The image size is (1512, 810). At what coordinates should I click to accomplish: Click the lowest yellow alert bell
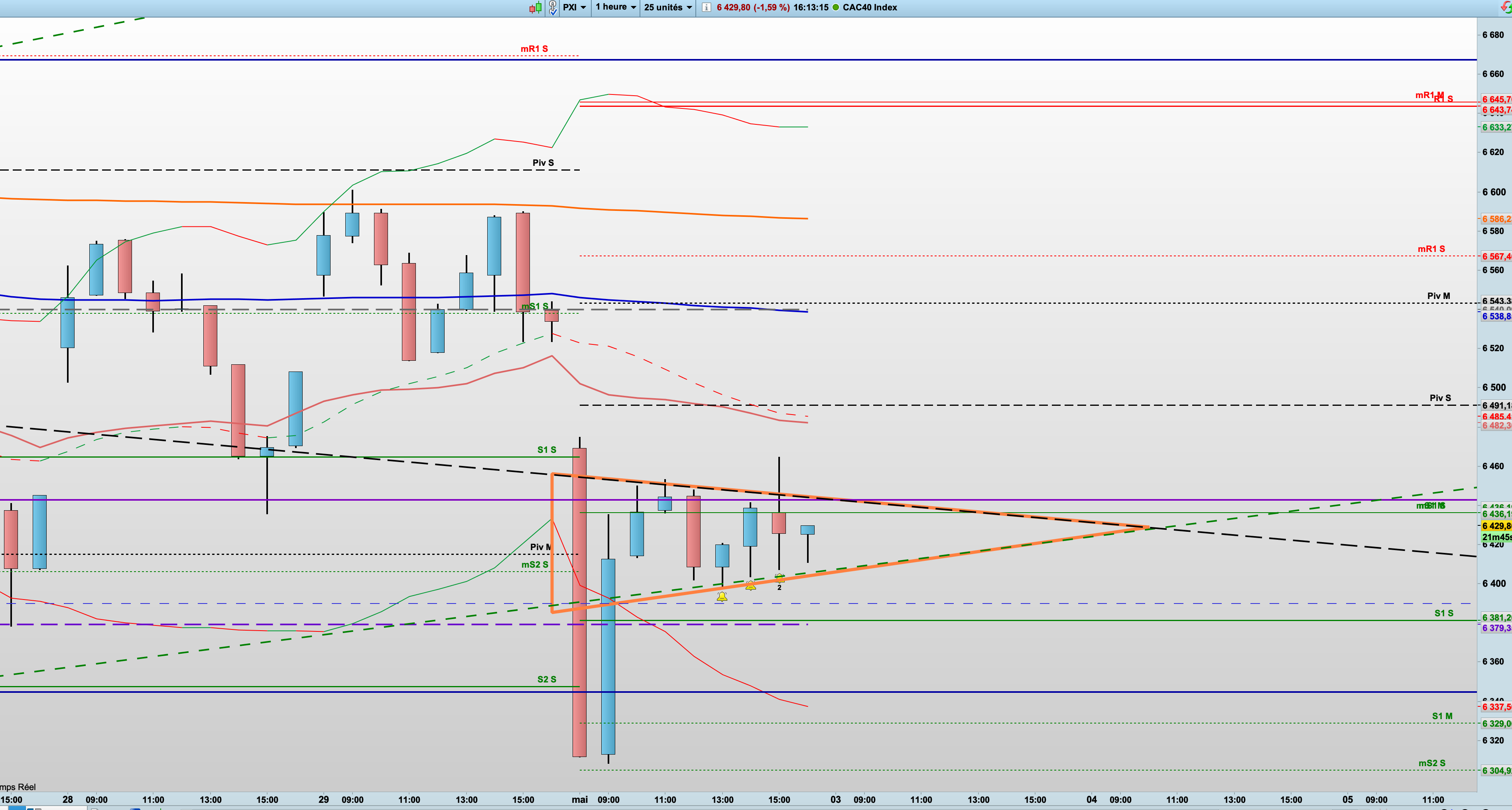point(722,597)
